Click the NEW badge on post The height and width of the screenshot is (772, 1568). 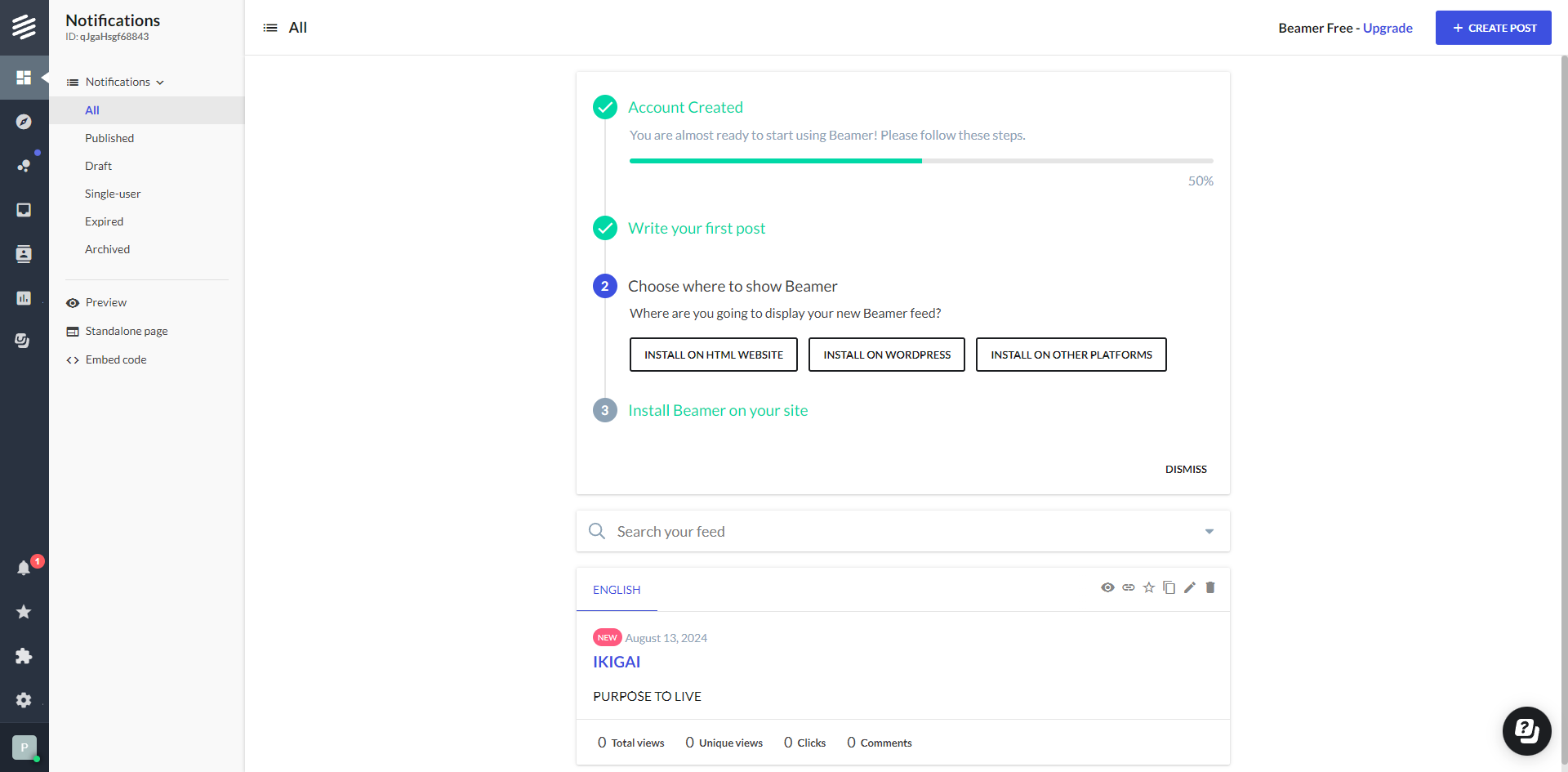(607, 637)
